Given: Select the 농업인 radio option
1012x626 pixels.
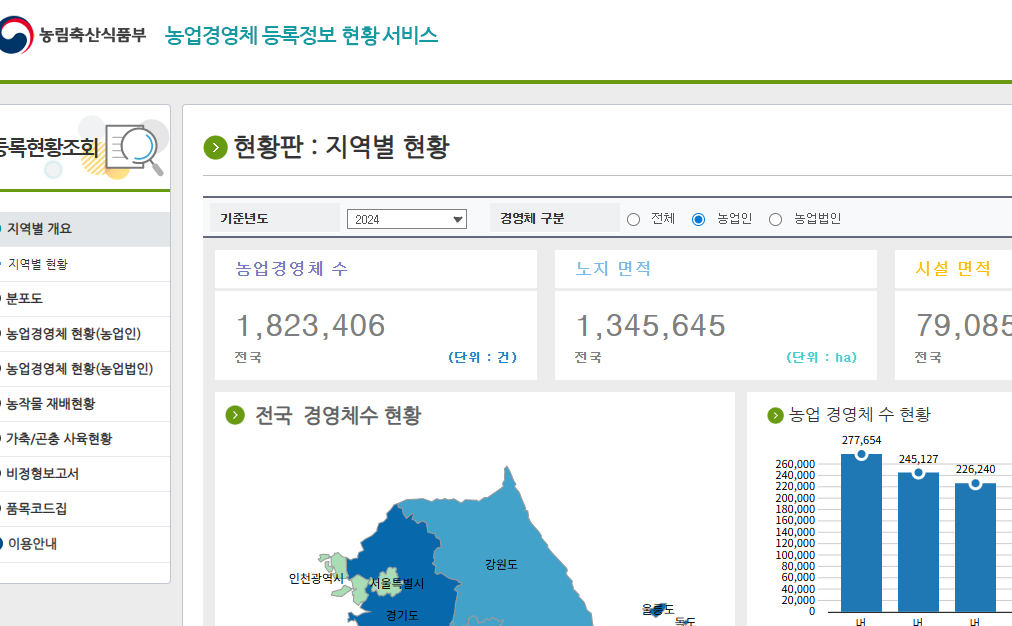Looking at the screenshot, I should pyautogui.click(x=697, y=218).
